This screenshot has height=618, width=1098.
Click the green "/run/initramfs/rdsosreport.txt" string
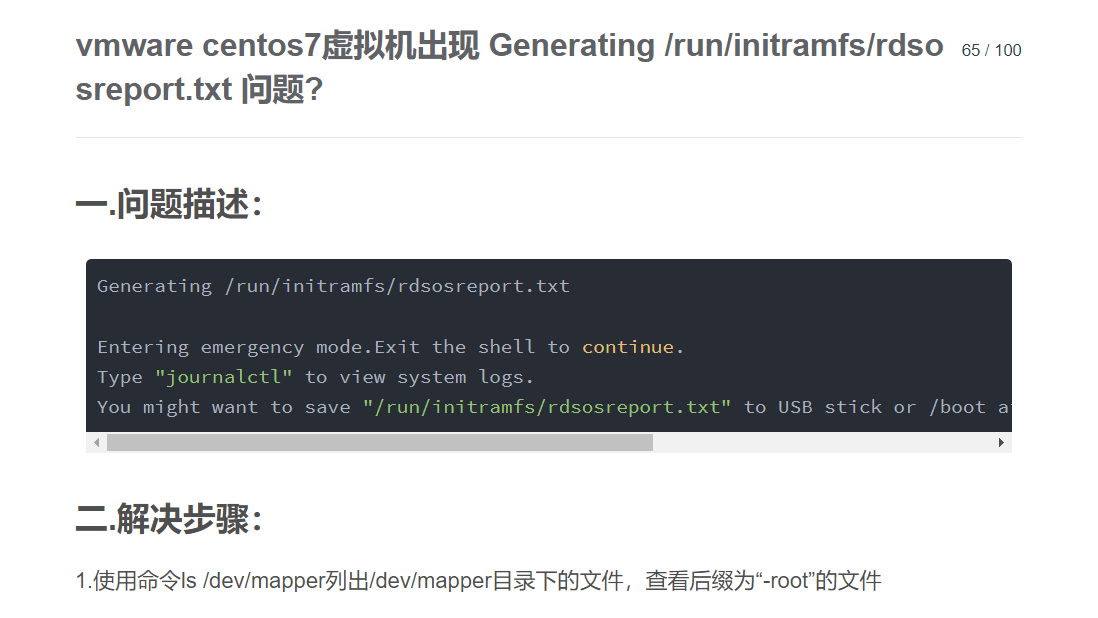(547, 407)
